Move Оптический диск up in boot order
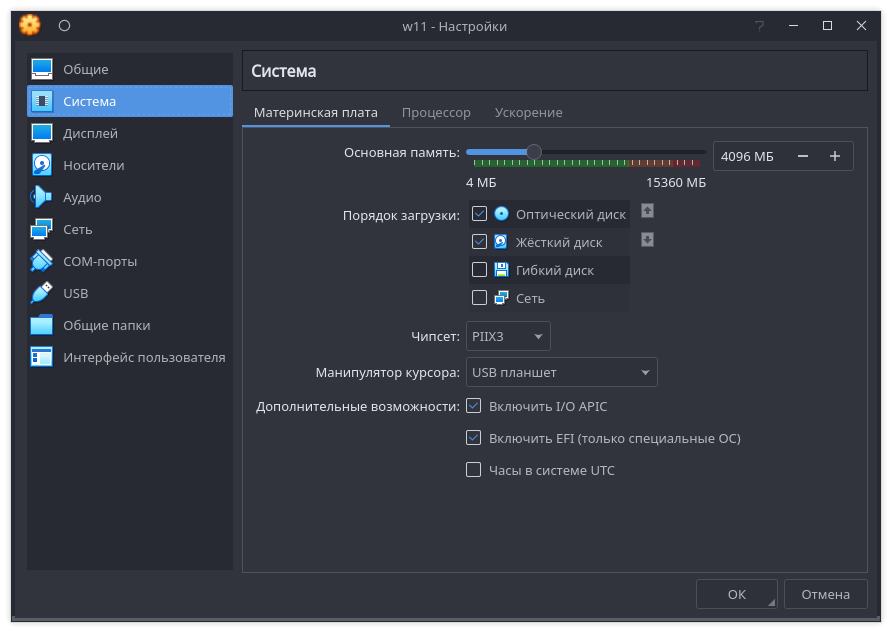 647,211
